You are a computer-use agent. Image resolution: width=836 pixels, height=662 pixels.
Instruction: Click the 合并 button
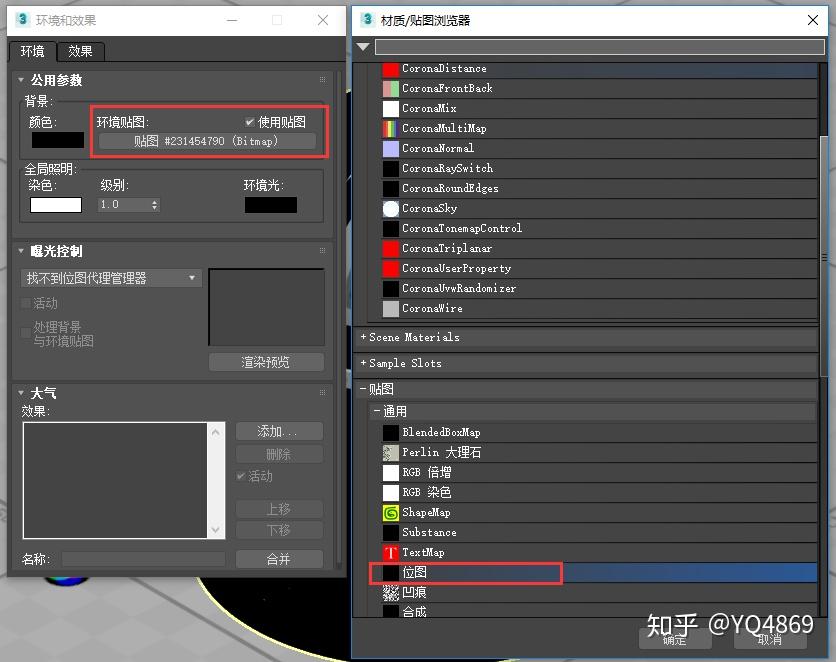[x=279, y=559]
